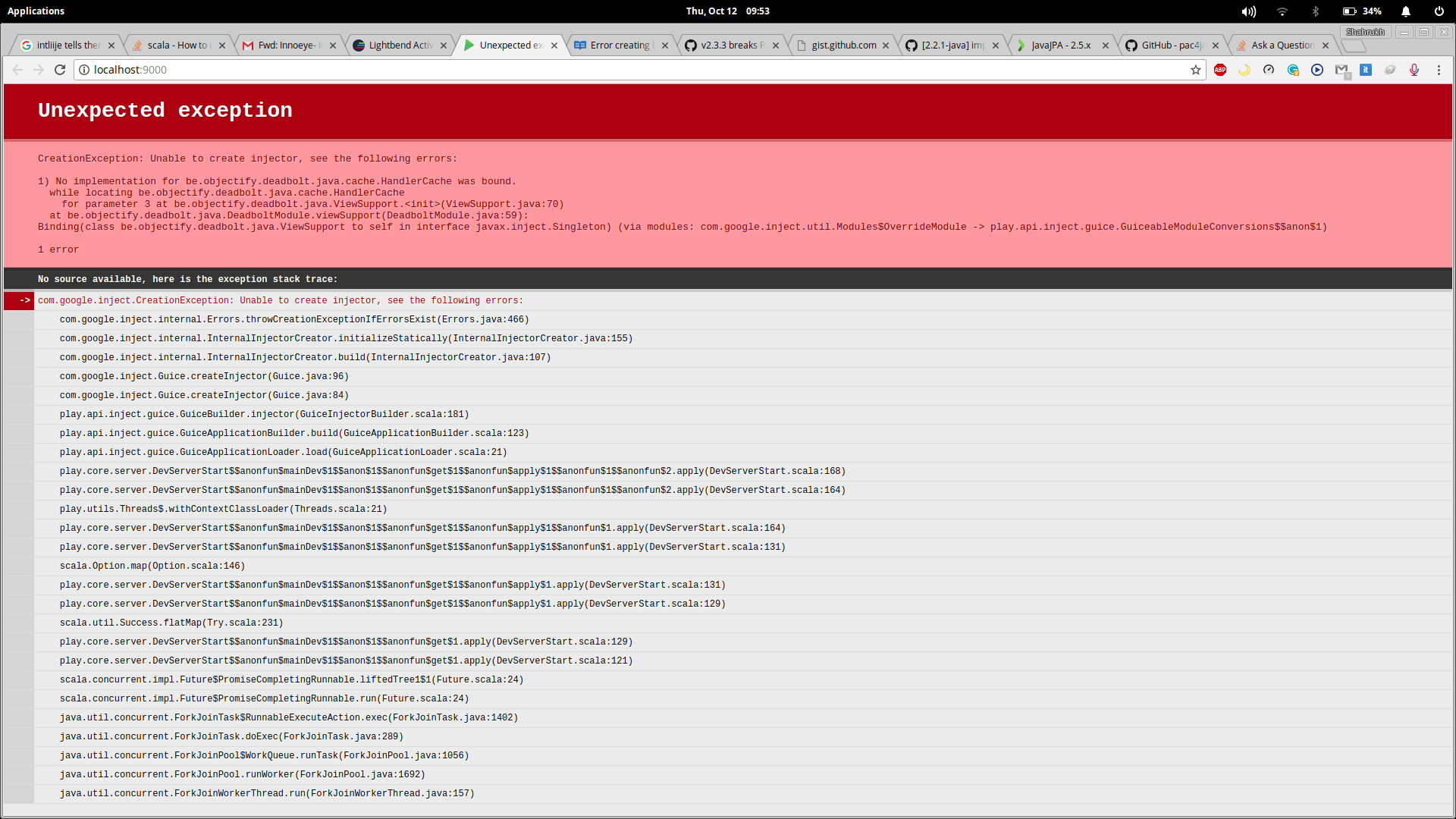This screenshot has width=1456, height=819.
Task: Click the reload page button
Action: click(x=59, y=69)
